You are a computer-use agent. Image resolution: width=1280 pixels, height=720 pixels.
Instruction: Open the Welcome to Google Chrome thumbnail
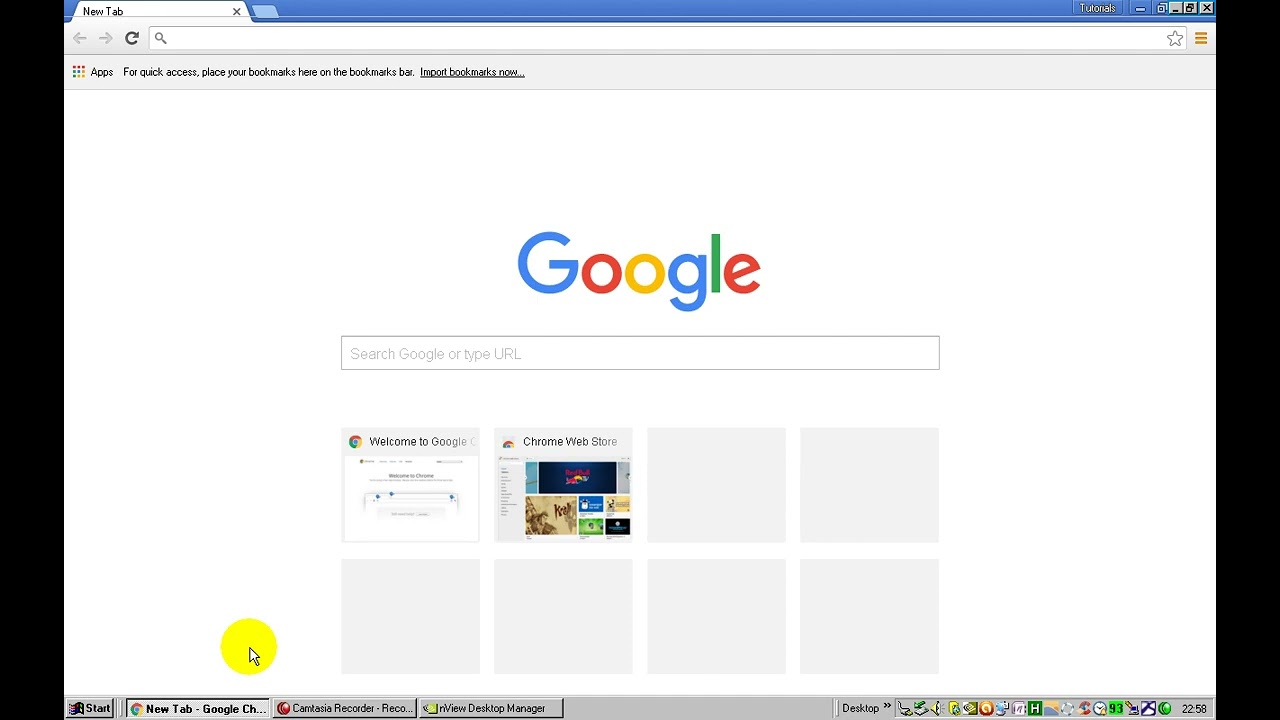pos(410,485)
